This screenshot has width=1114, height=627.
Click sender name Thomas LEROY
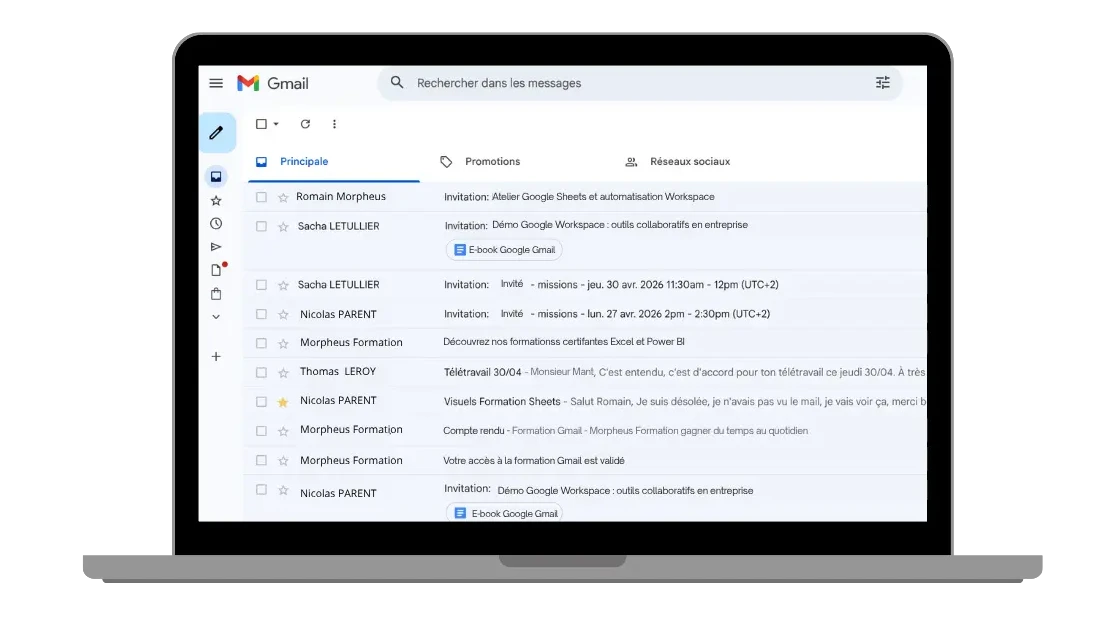(337, 371)
